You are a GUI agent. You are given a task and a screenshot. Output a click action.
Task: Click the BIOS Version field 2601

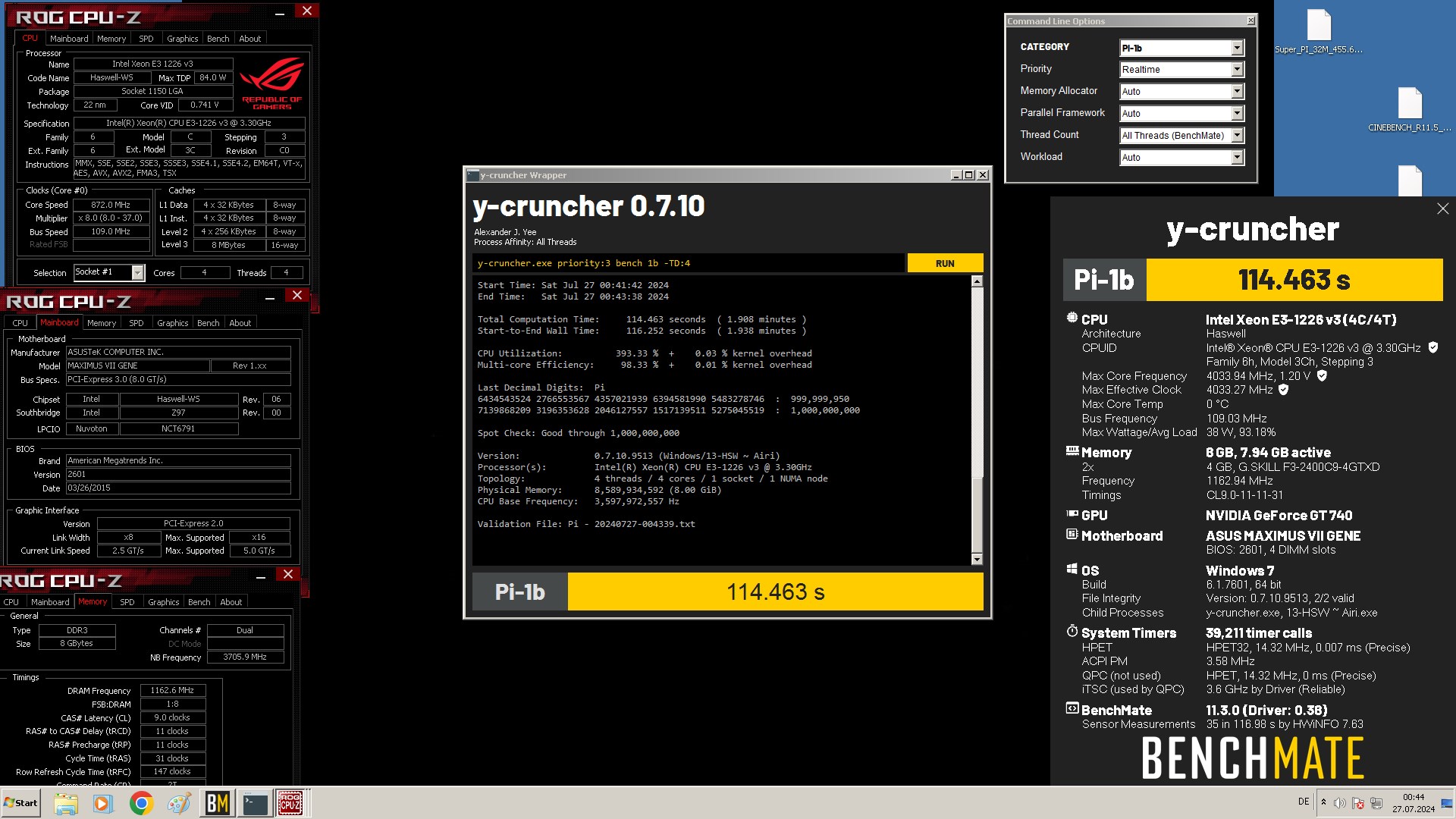click(178, 475)
